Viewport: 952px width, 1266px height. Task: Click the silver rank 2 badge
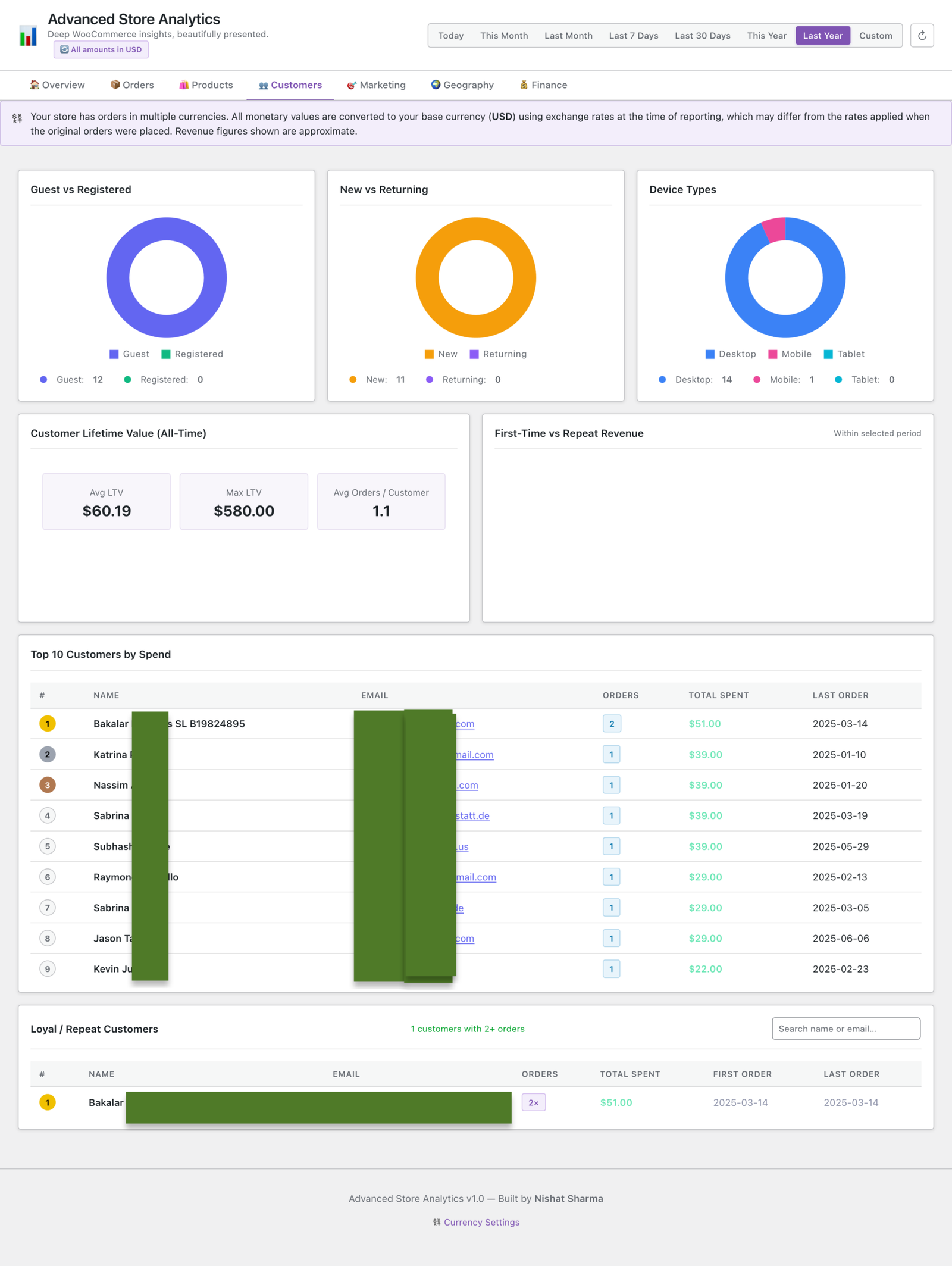48,754
